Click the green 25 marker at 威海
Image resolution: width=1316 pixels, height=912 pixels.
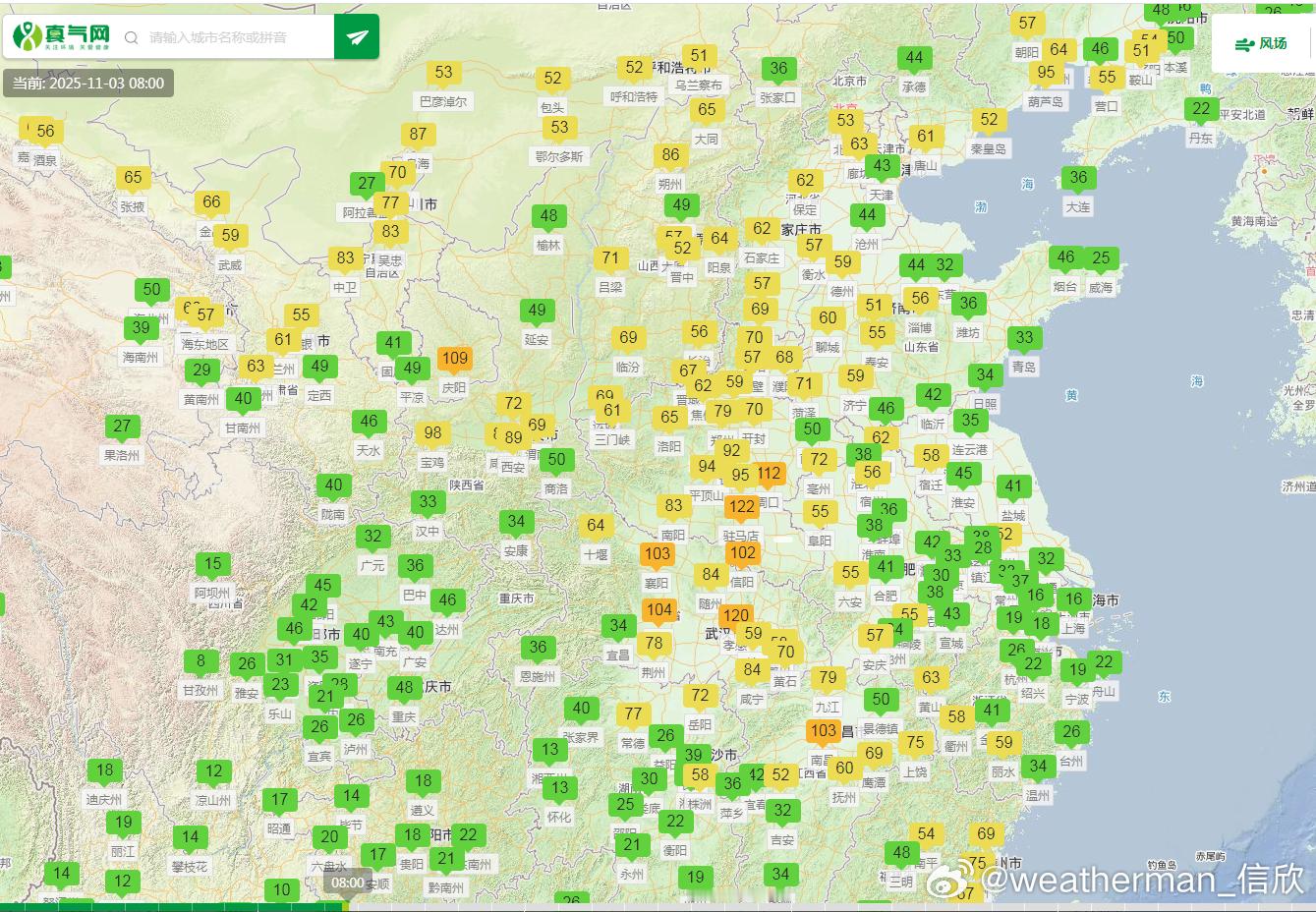point(1101,258)
